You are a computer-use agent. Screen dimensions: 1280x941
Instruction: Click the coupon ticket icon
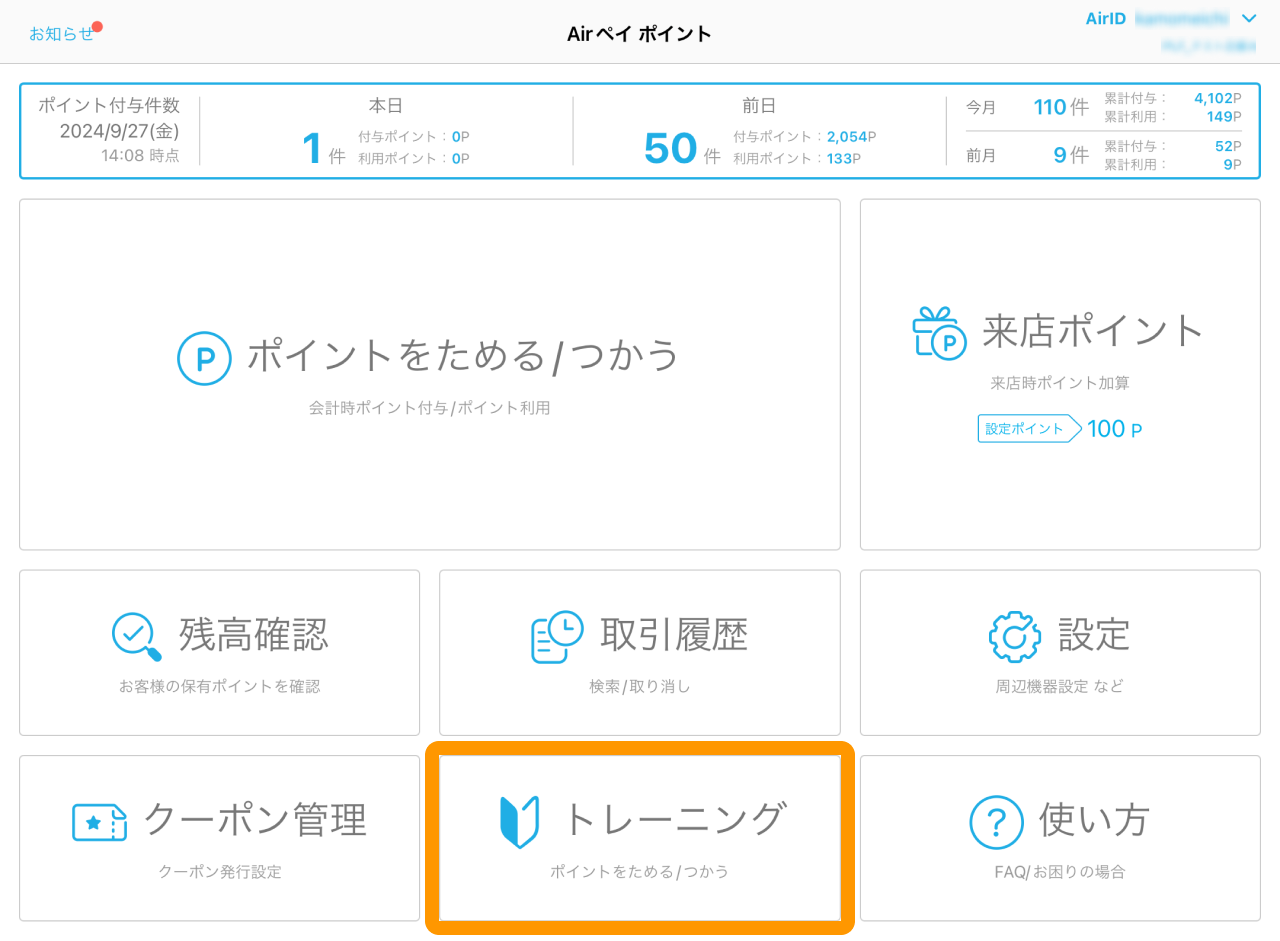pos(100,822)
